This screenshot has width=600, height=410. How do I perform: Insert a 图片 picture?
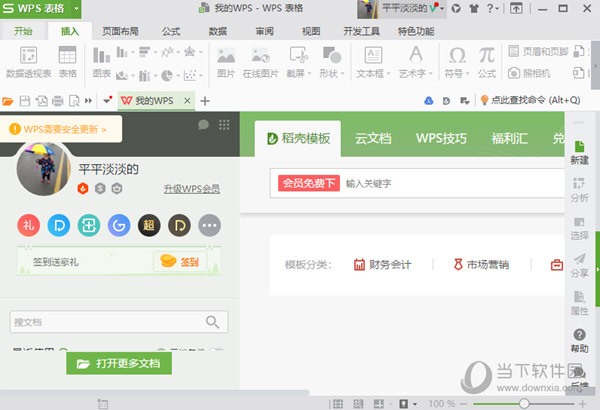click(226, 62)
